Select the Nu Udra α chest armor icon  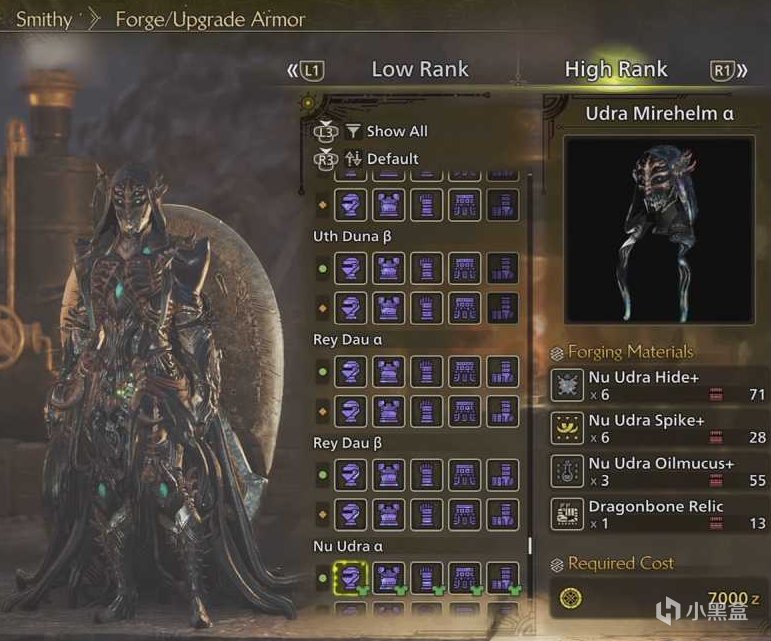coord(388,578)
